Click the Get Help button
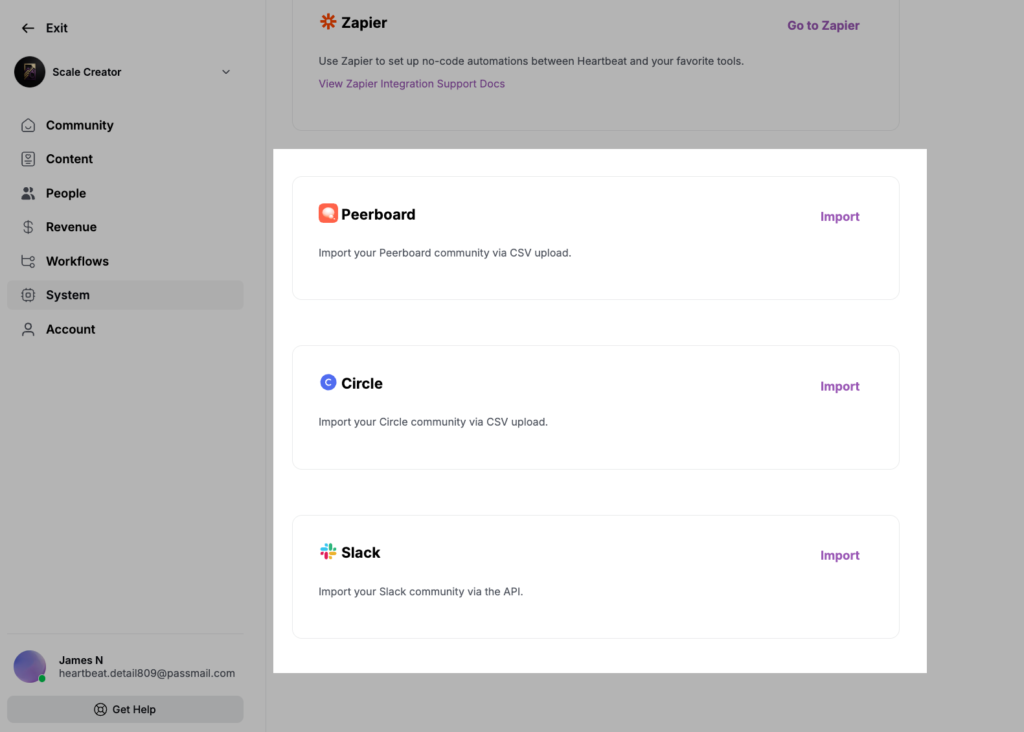The height and width of the screenshot is (732, 1024). [125, 709]
